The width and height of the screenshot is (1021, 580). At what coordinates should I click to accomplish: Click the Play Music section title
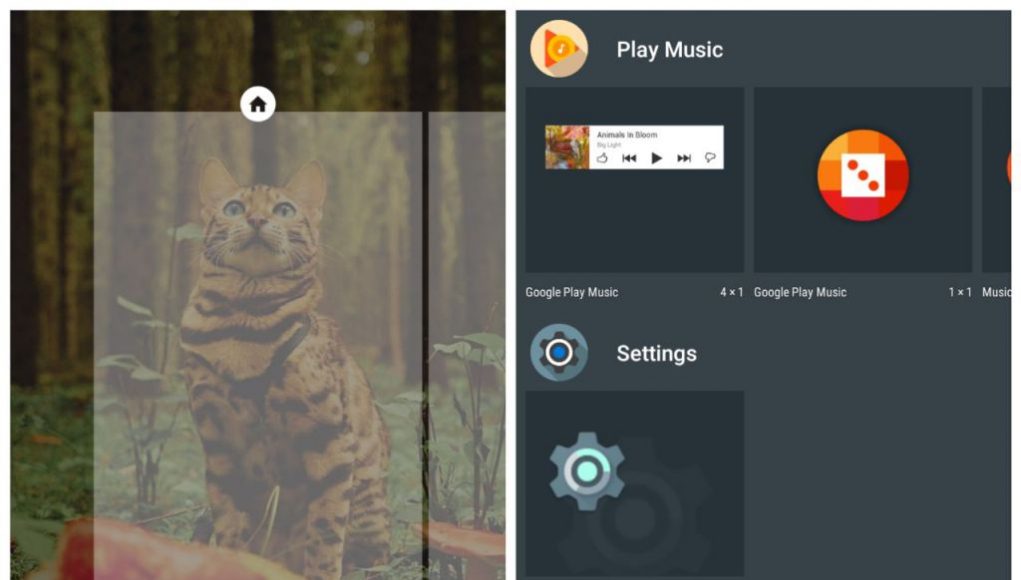[x=669, y=50]
